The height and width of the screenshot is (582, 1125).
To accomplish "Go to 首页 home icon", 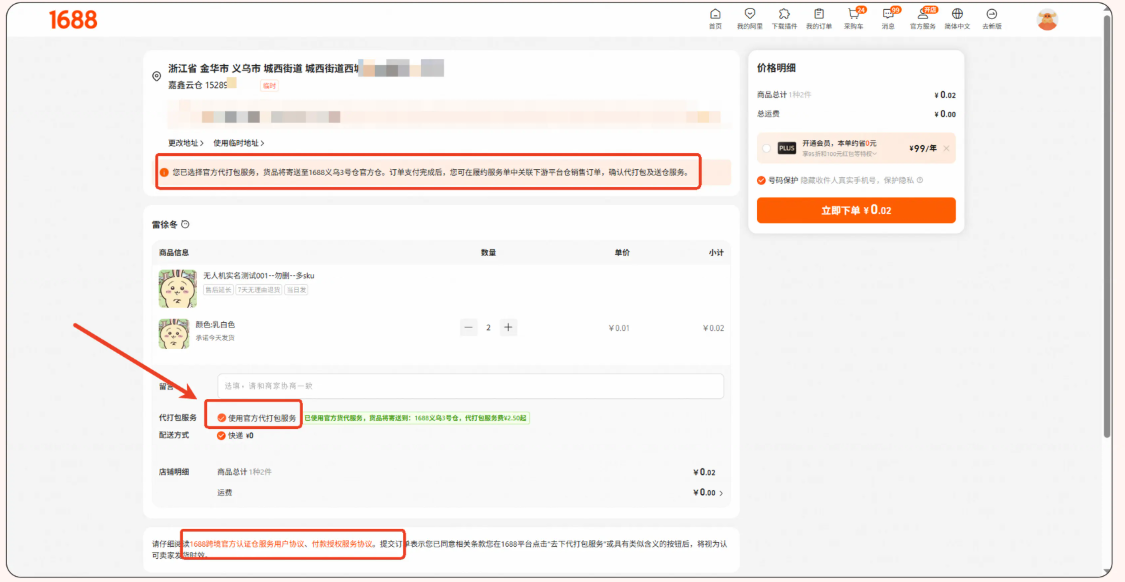I will (x=715, y=19).
